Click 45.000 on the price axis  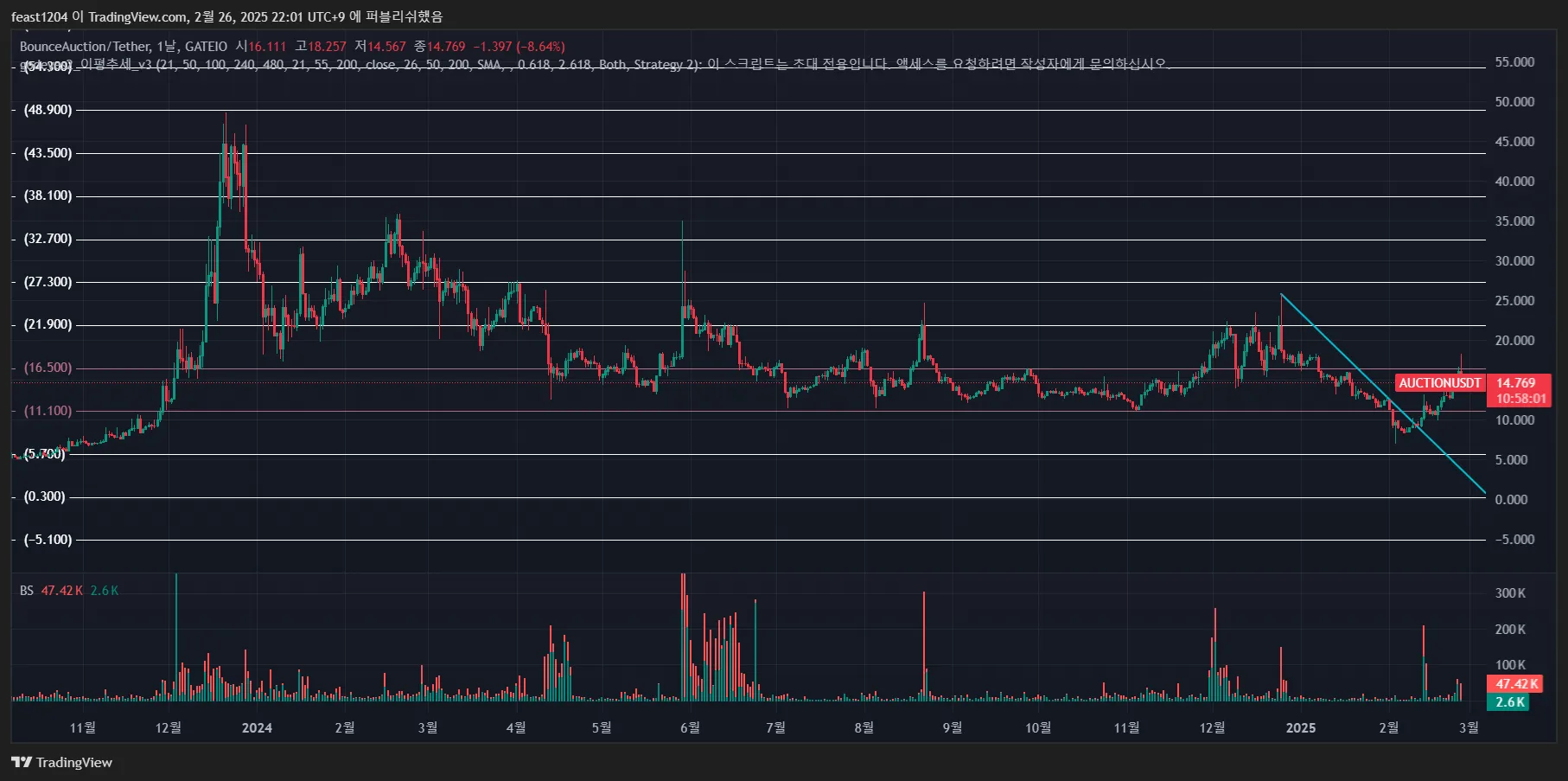(x=1515, y=142)
